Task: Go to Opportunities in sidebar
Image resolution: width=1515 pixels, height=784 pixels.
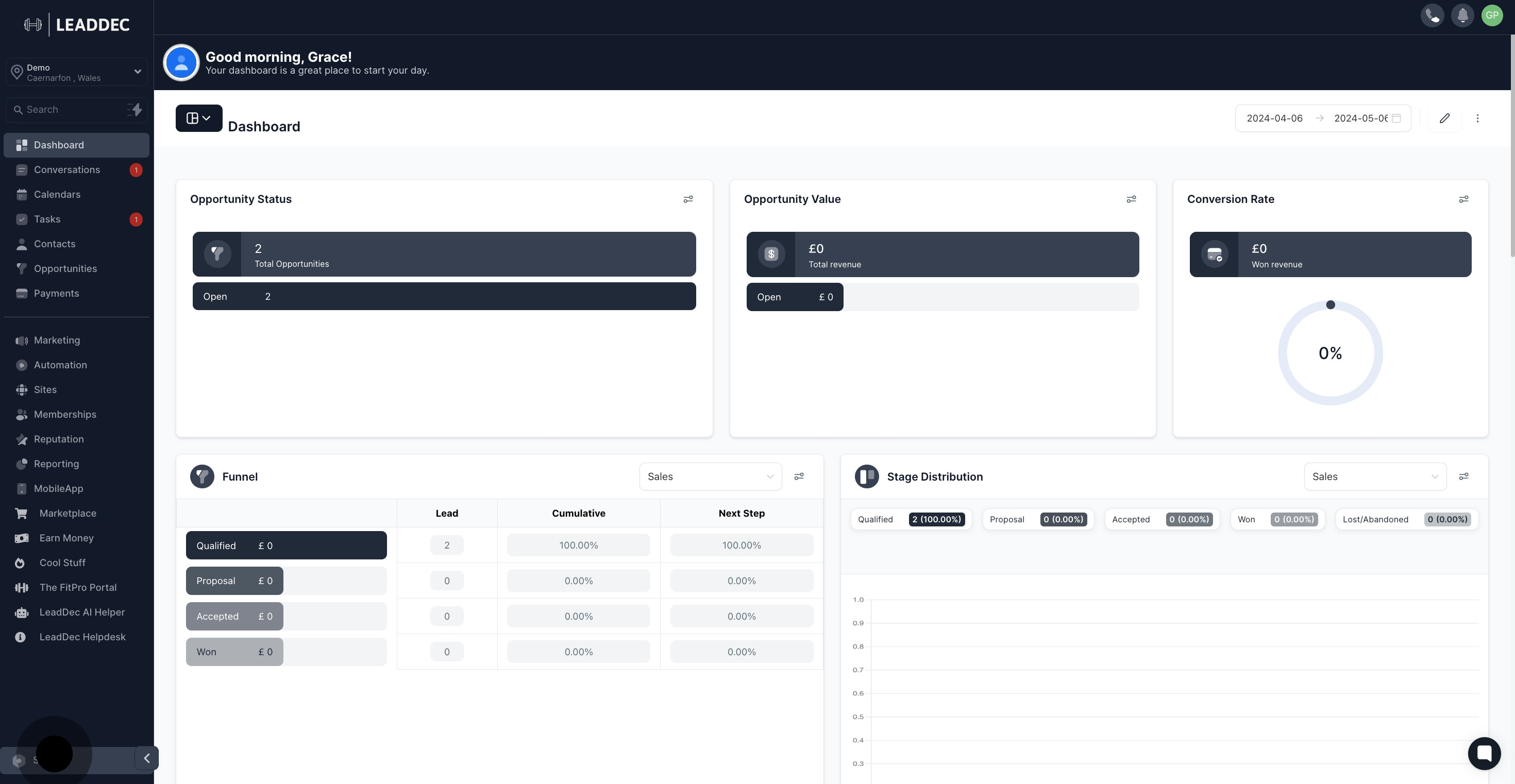Action: point(65,268)
